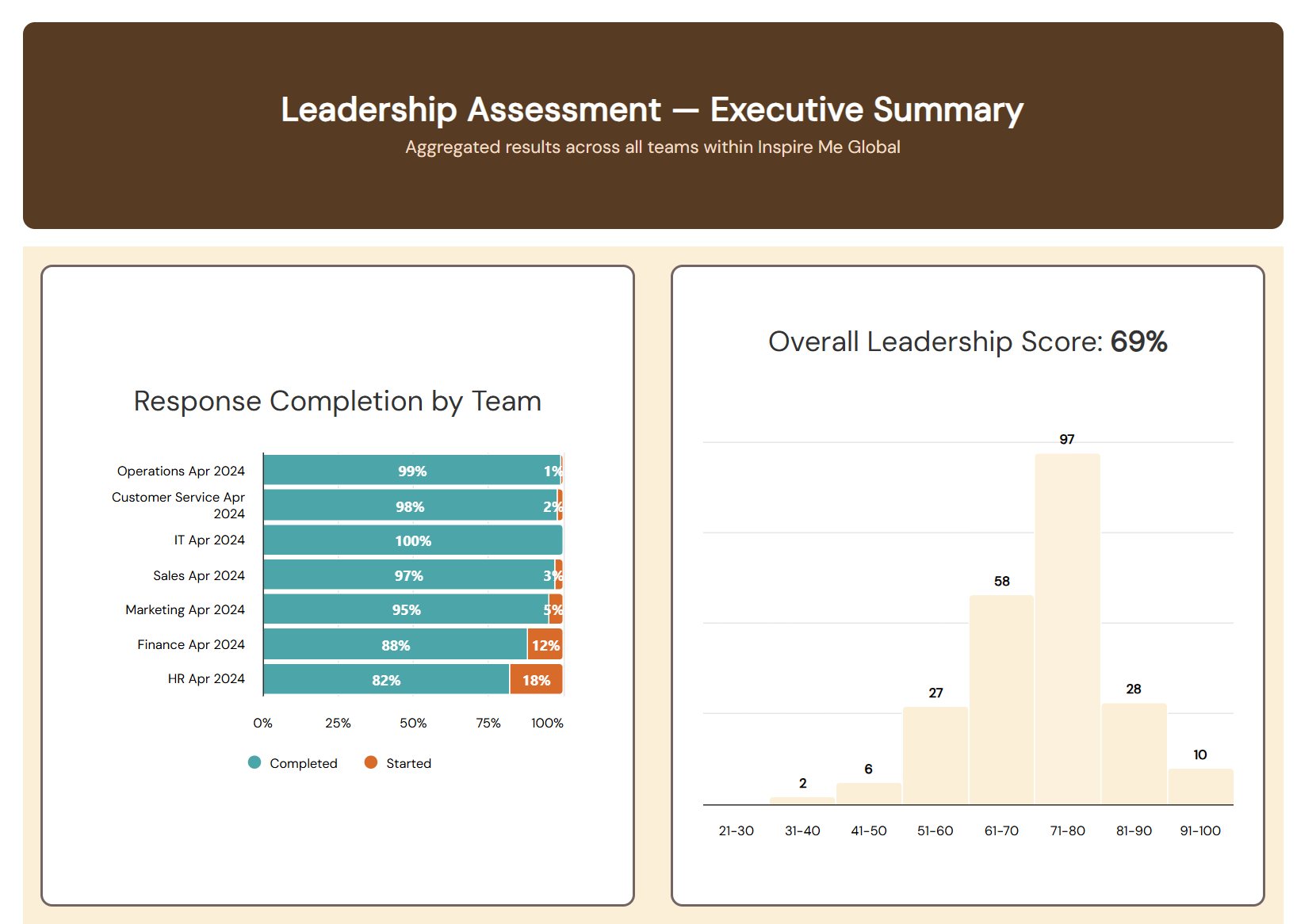Click the Operations Apr 2024 99% completion bar
Screen dimensions: 1297x924
point(412,470)
